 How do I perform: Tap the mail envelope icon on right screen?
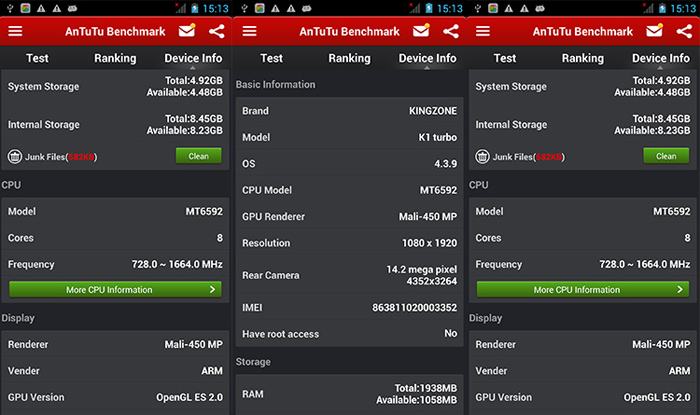coord(654,30)
